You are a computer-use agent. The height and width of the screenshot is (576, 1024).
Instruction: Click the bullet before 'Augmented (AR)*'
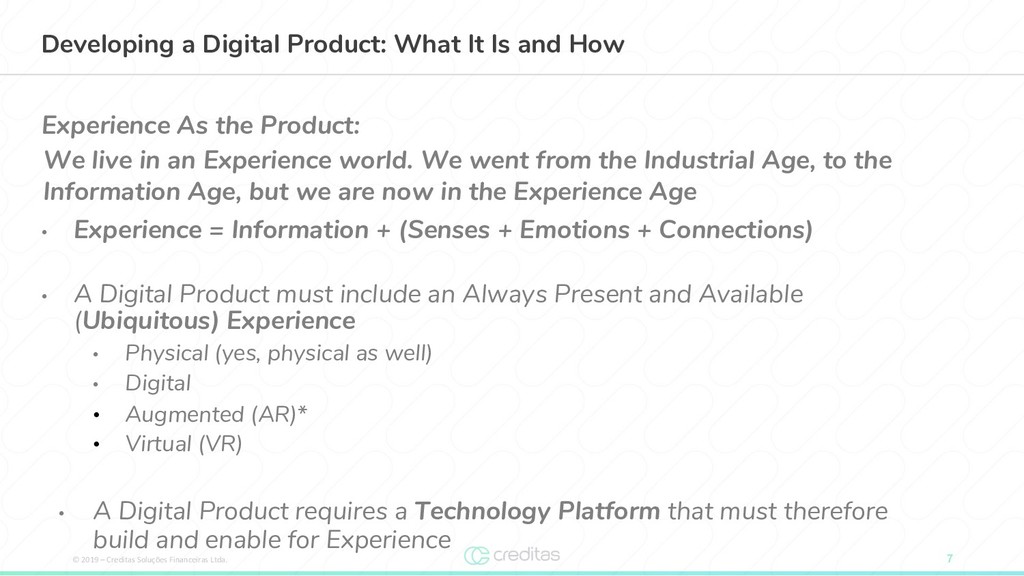(x=96, y=415)
